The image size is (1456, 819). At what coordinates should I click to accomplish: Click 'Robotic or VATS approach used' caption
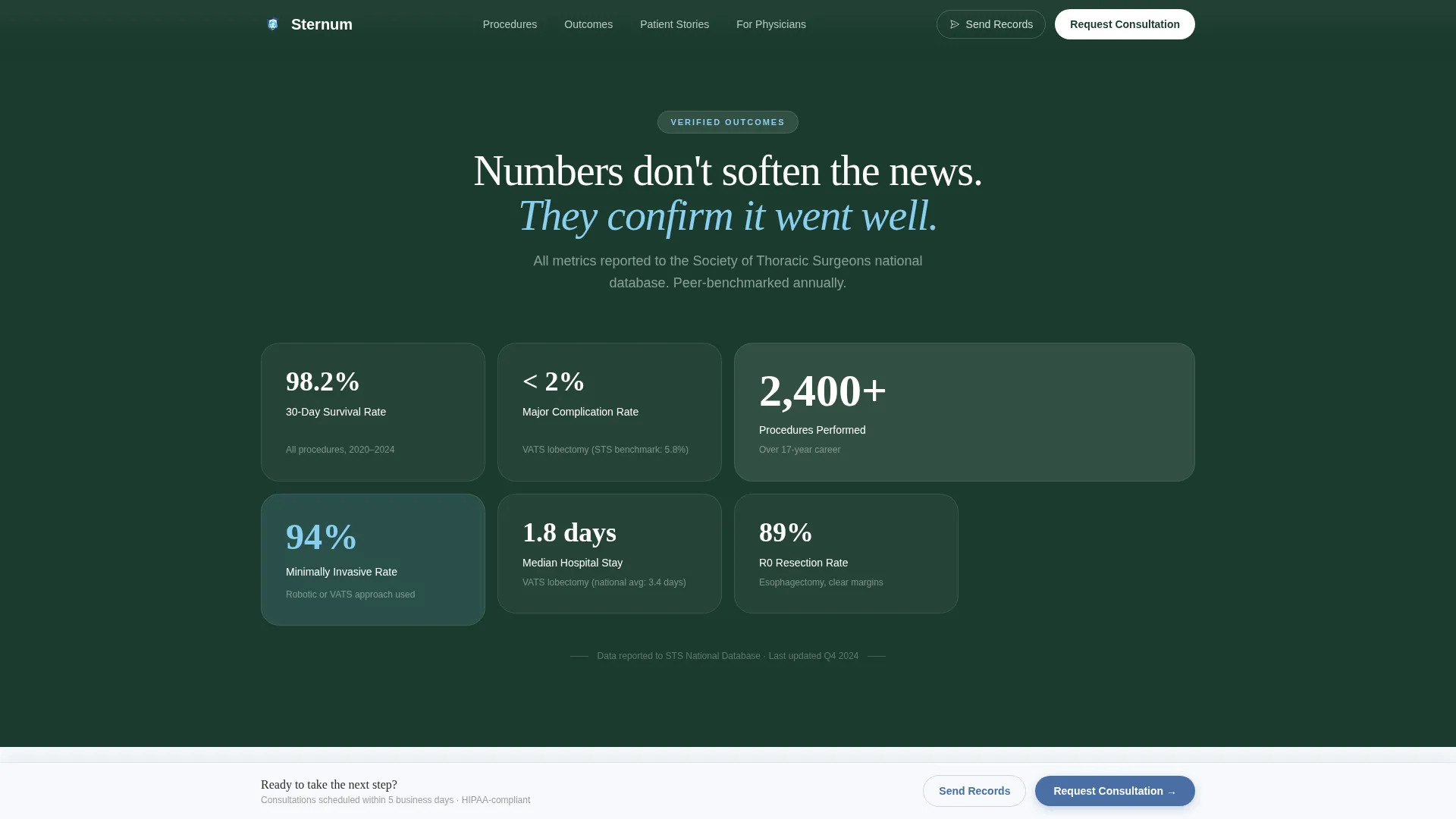(x=350, y=595)
